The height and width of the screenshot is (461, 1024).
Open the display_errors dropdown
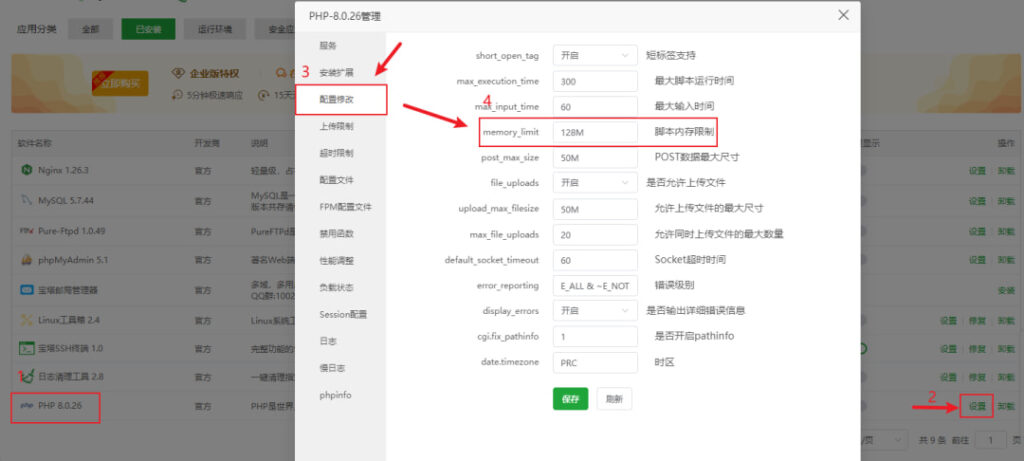pyautogui.click(x=595, y=310)
